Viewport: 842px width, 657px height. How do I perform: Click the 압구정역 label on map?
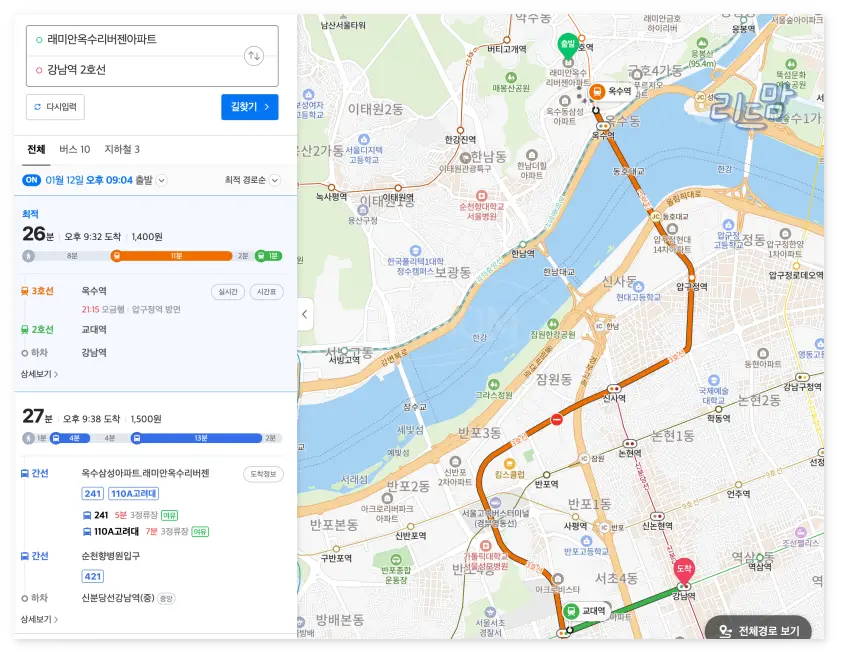[692, 286]
